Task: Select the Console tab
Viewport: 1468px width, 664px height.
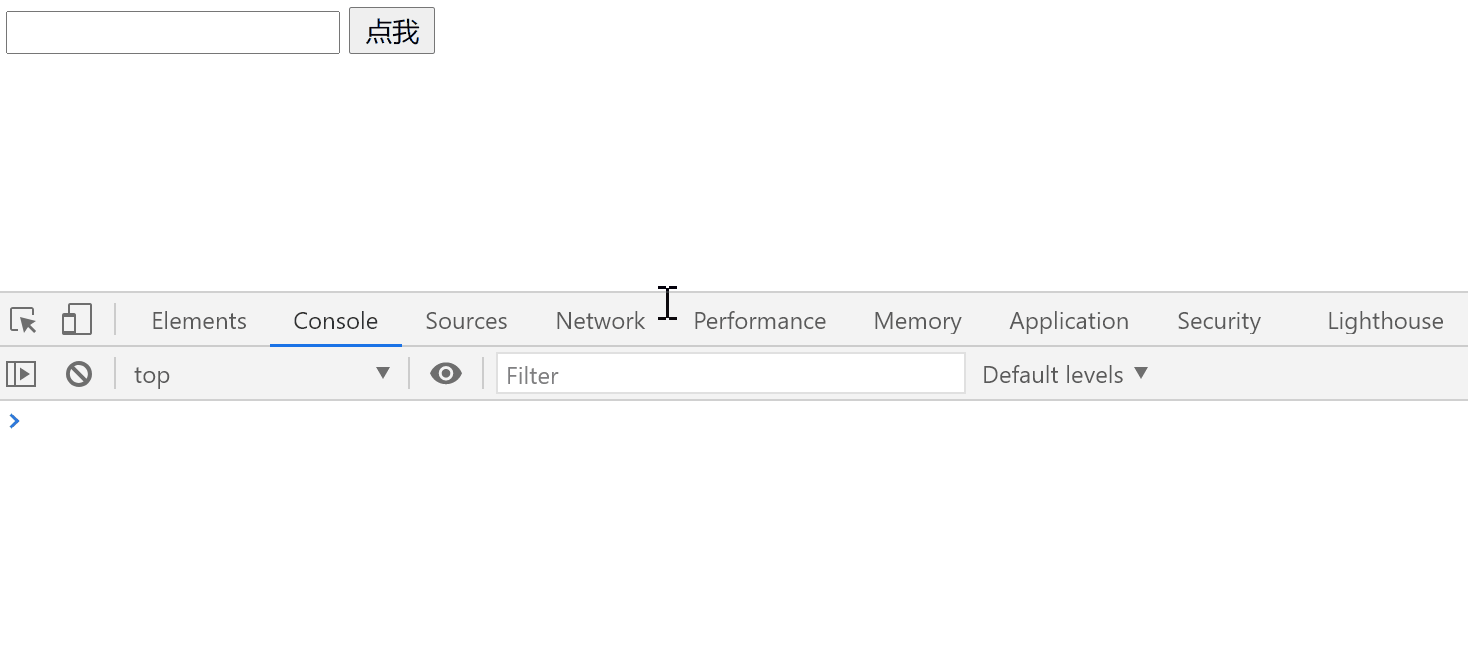Action: click(x=335, y=321)
